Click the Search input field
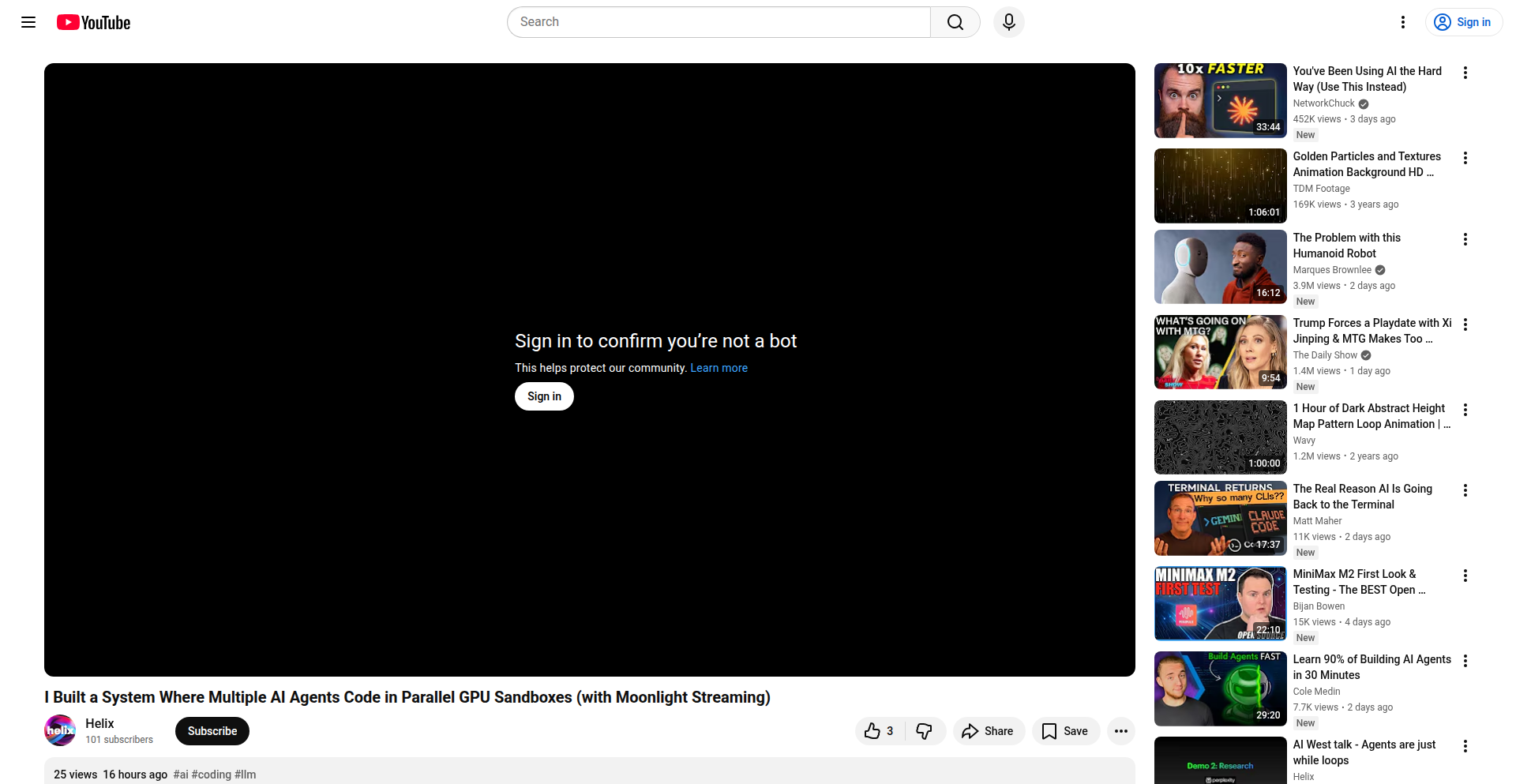 [x=719, y=22]
